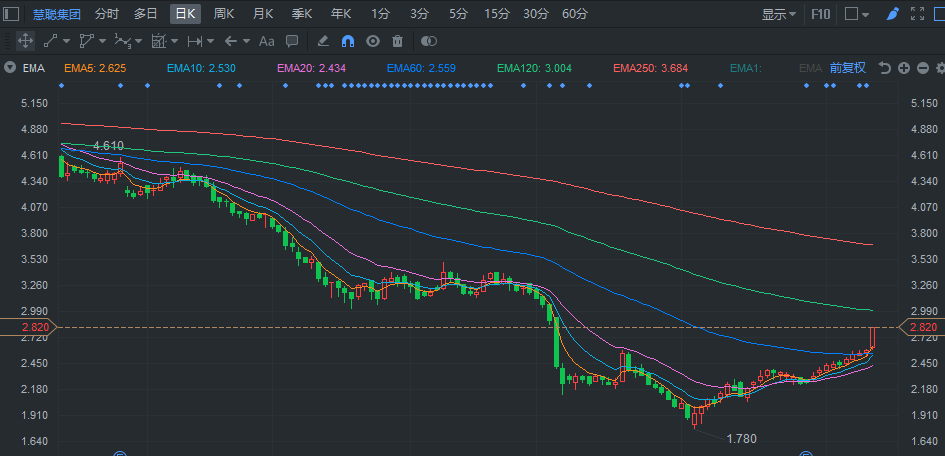Select the speech bubble comment tool
The height and width of the screenshot is (456, 945).
pyautogui.click(x=292, y=41)
